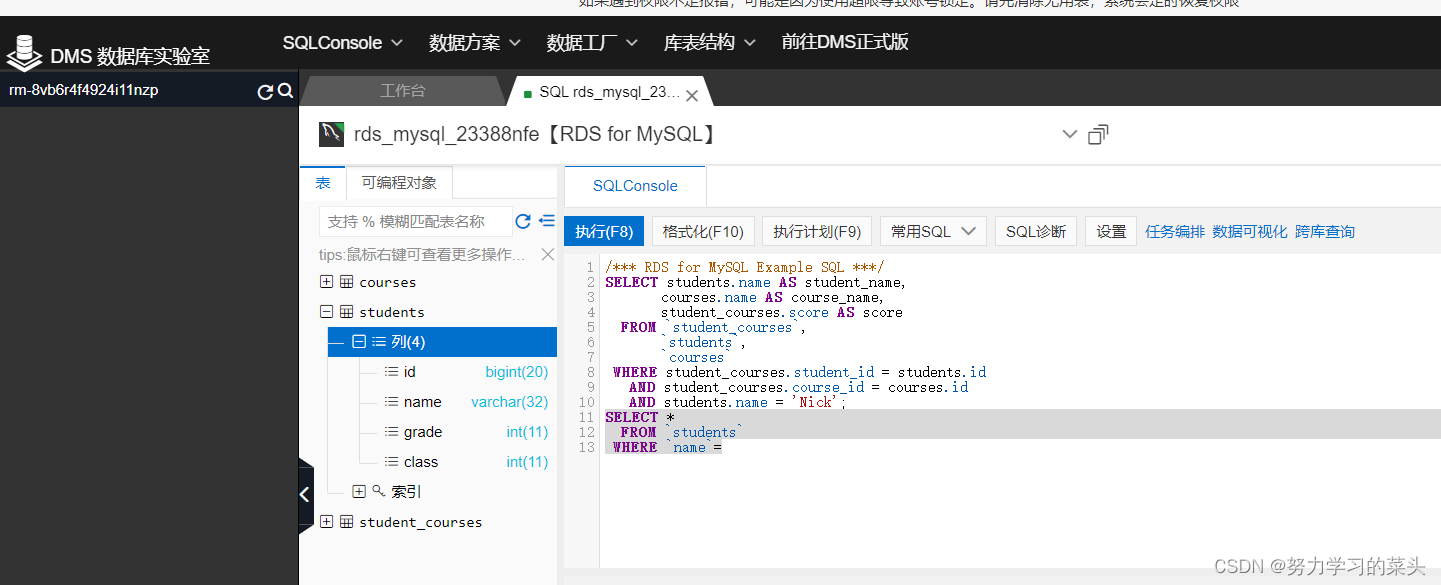Click the list icon beside 列(4)
1441x585 pixels.
pyautogui.click(x=379, y=342)
